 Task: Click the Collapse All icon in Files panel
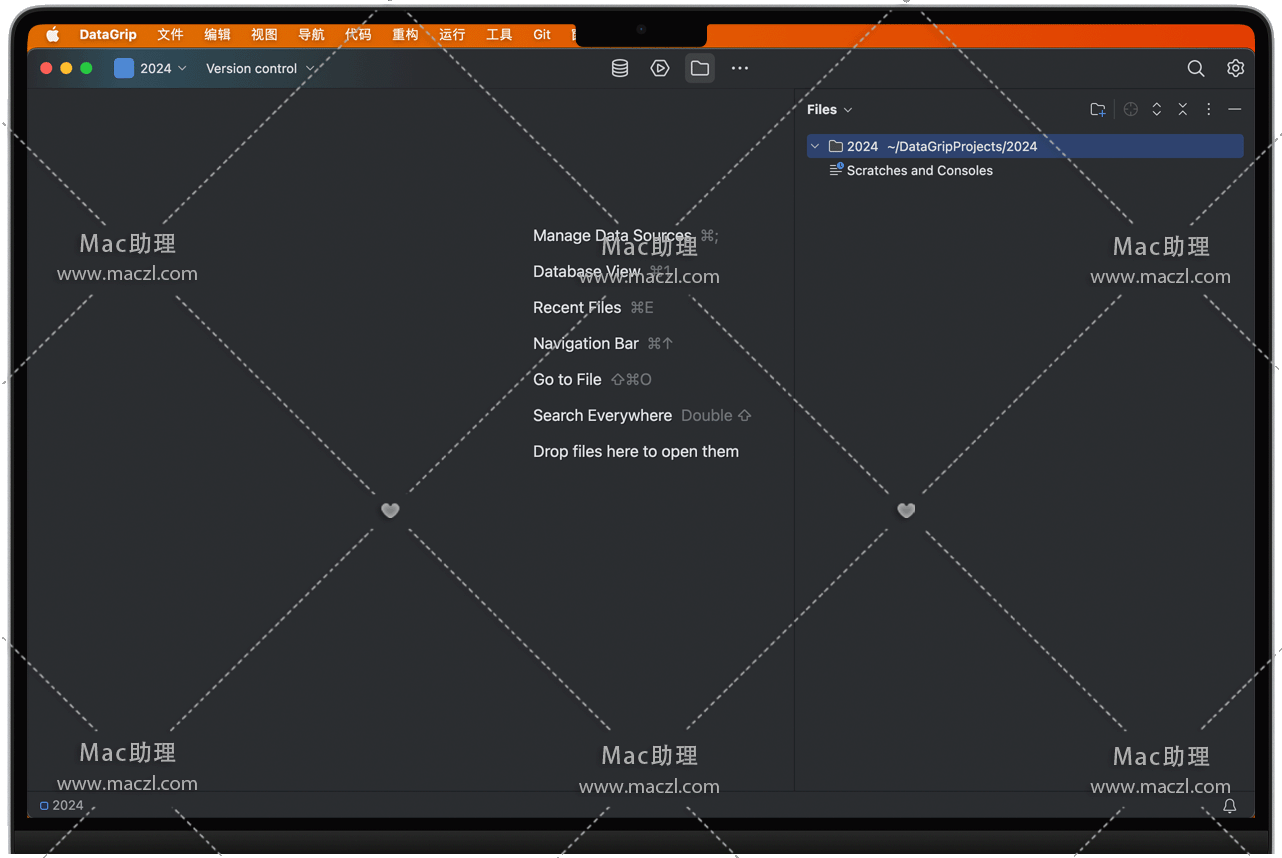[x=1183, y=110]
